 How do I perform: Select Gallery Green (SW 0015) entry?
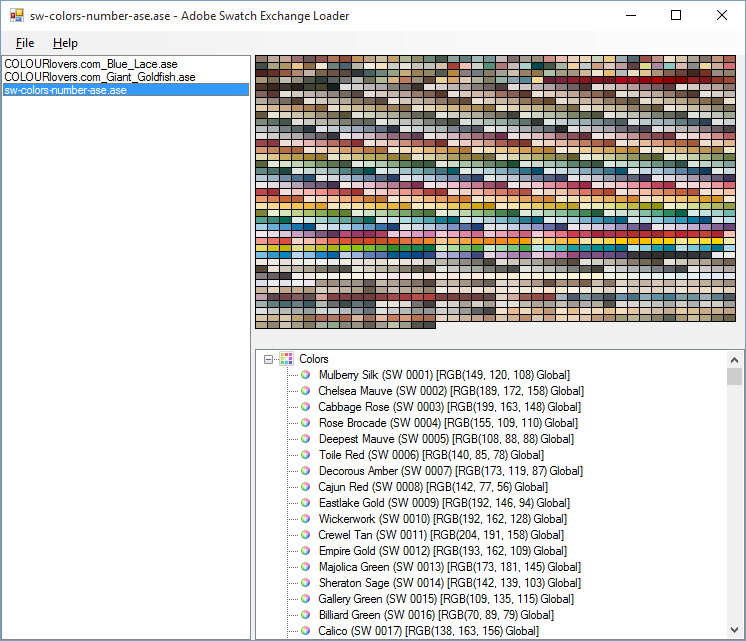point(446,599)
